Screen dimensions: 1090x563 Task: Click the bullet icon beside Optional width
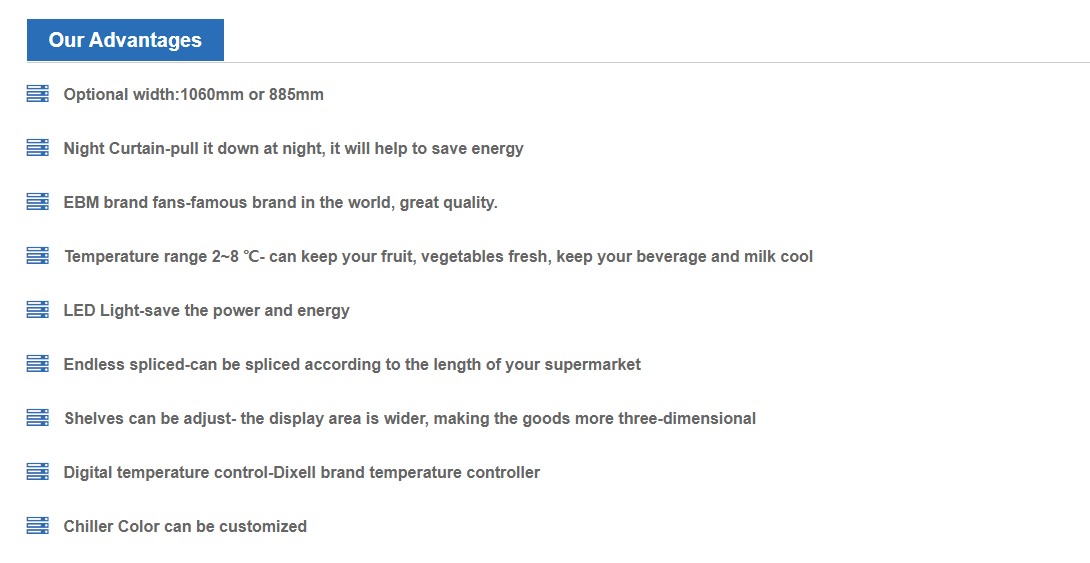(x=37, y=94)
